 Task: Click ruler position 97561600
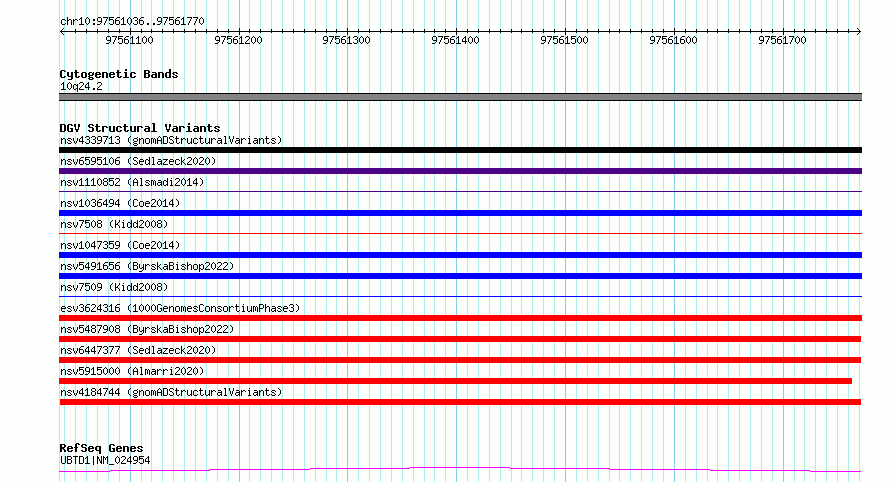[673, 40]
